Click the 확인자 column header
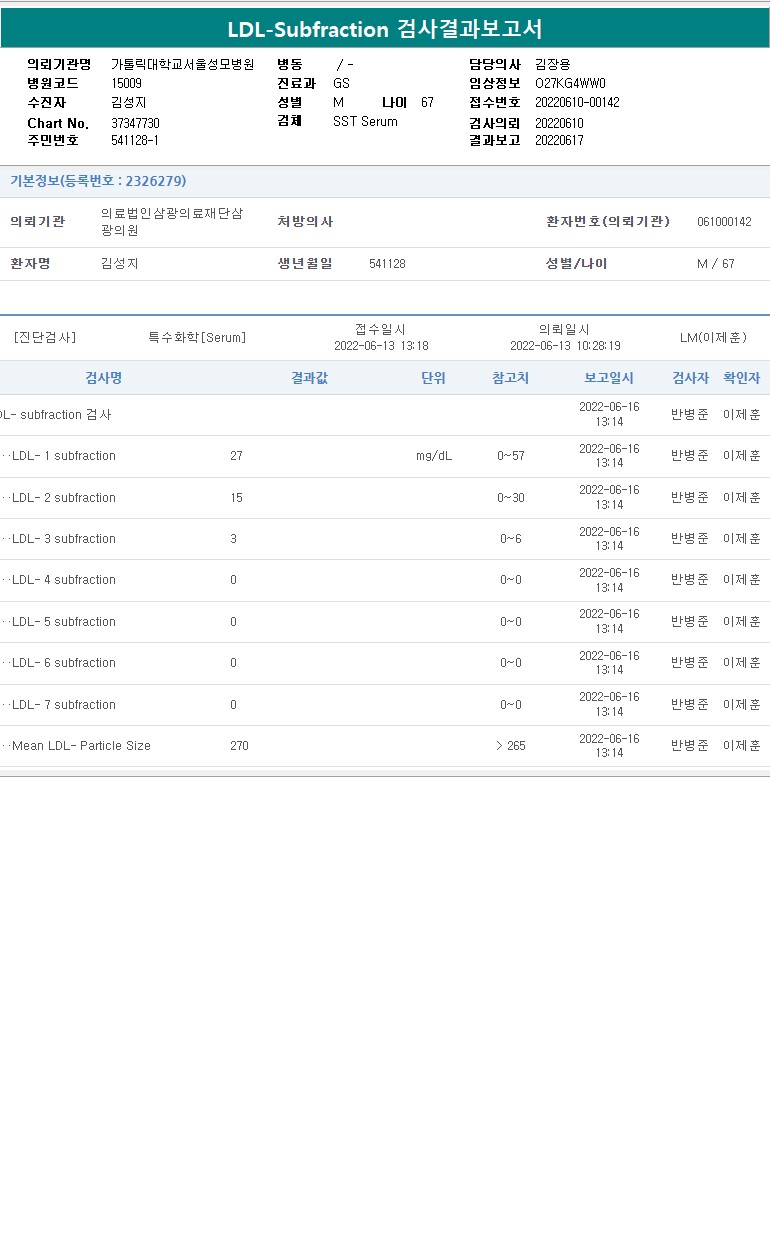 point(741,378)
